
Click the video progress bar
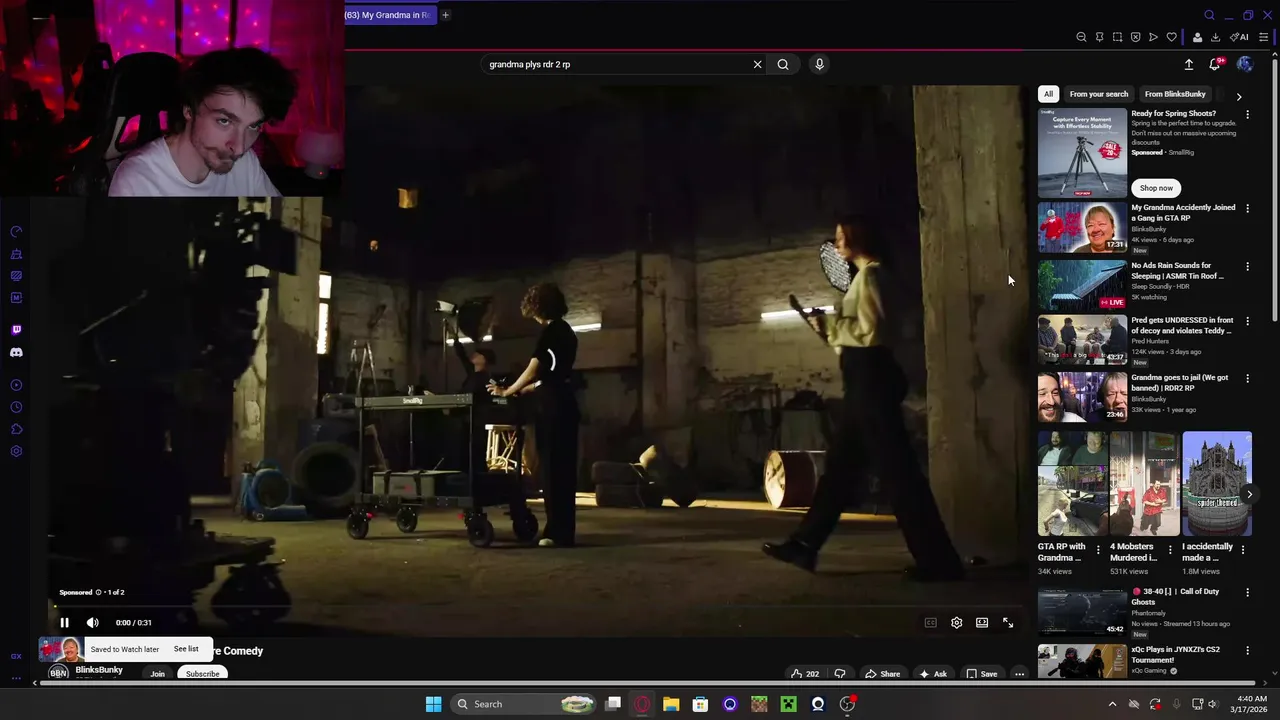538,605
